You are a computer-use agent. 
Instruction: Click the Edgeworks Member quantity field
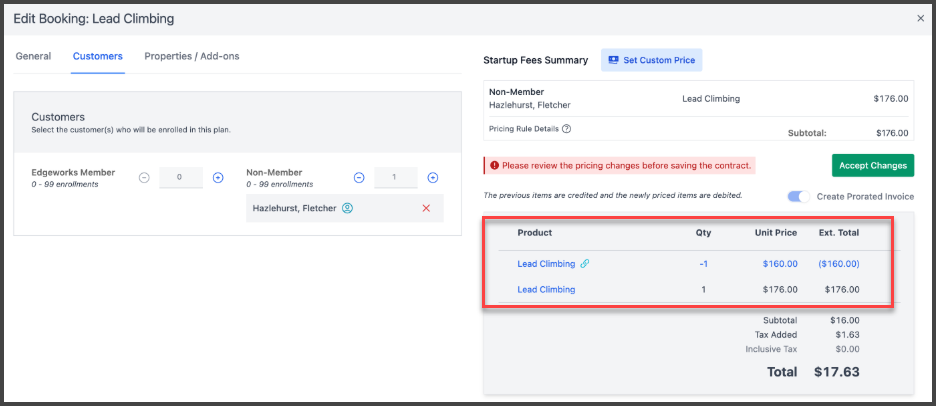(181, 178)
